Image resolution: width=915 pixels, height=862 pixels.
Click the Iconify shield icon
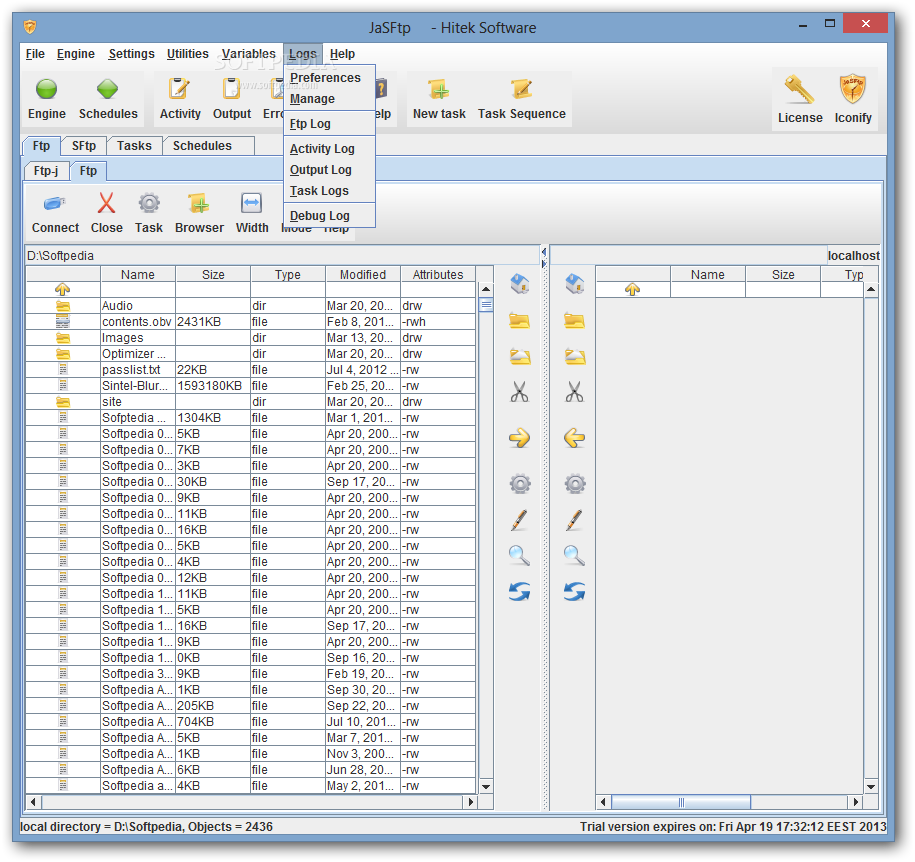pos(853,89)
